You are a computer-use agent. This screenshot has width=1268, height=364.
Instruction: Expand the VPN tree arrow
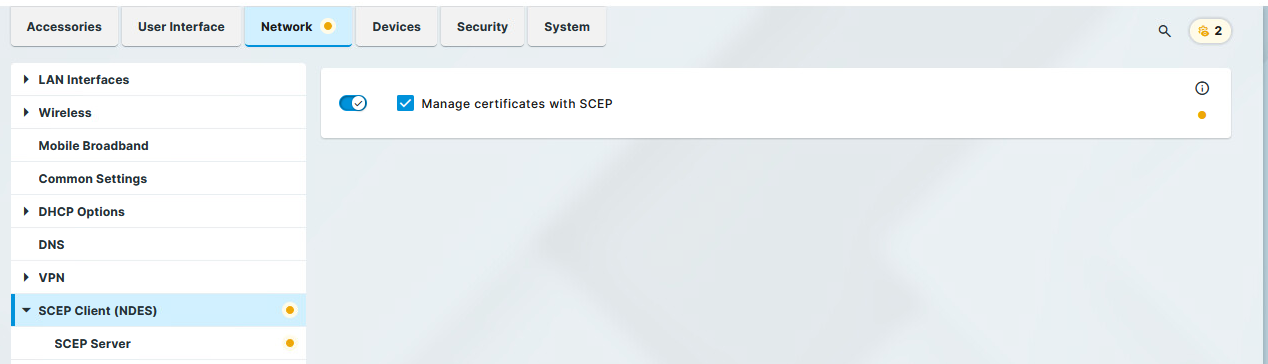click(x=26, y=277)
